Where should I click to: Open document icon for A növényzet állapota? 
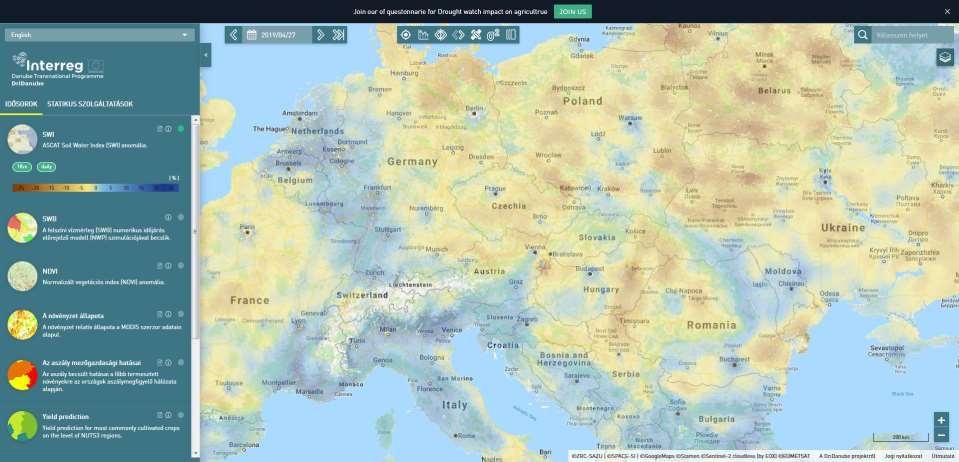pyautogui.click(x=160, y=314)
